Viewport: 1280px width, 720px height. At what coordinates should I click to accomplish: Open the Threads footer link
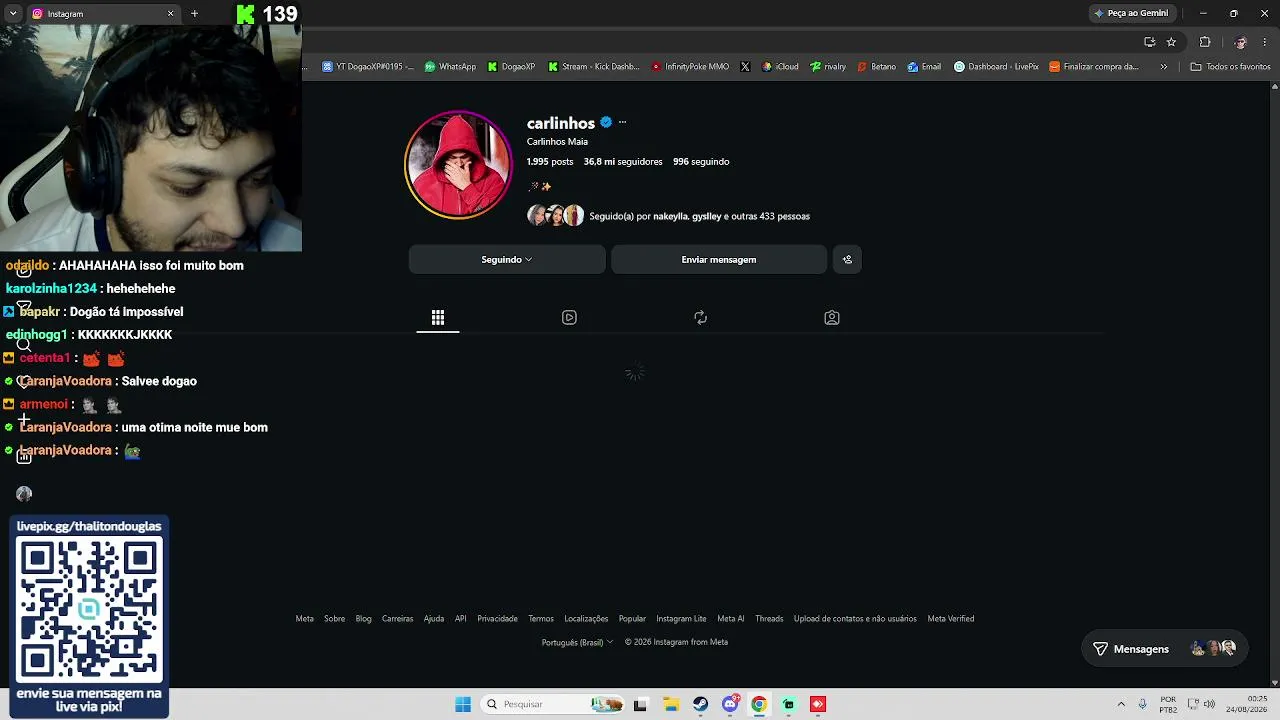pos(769,619)
